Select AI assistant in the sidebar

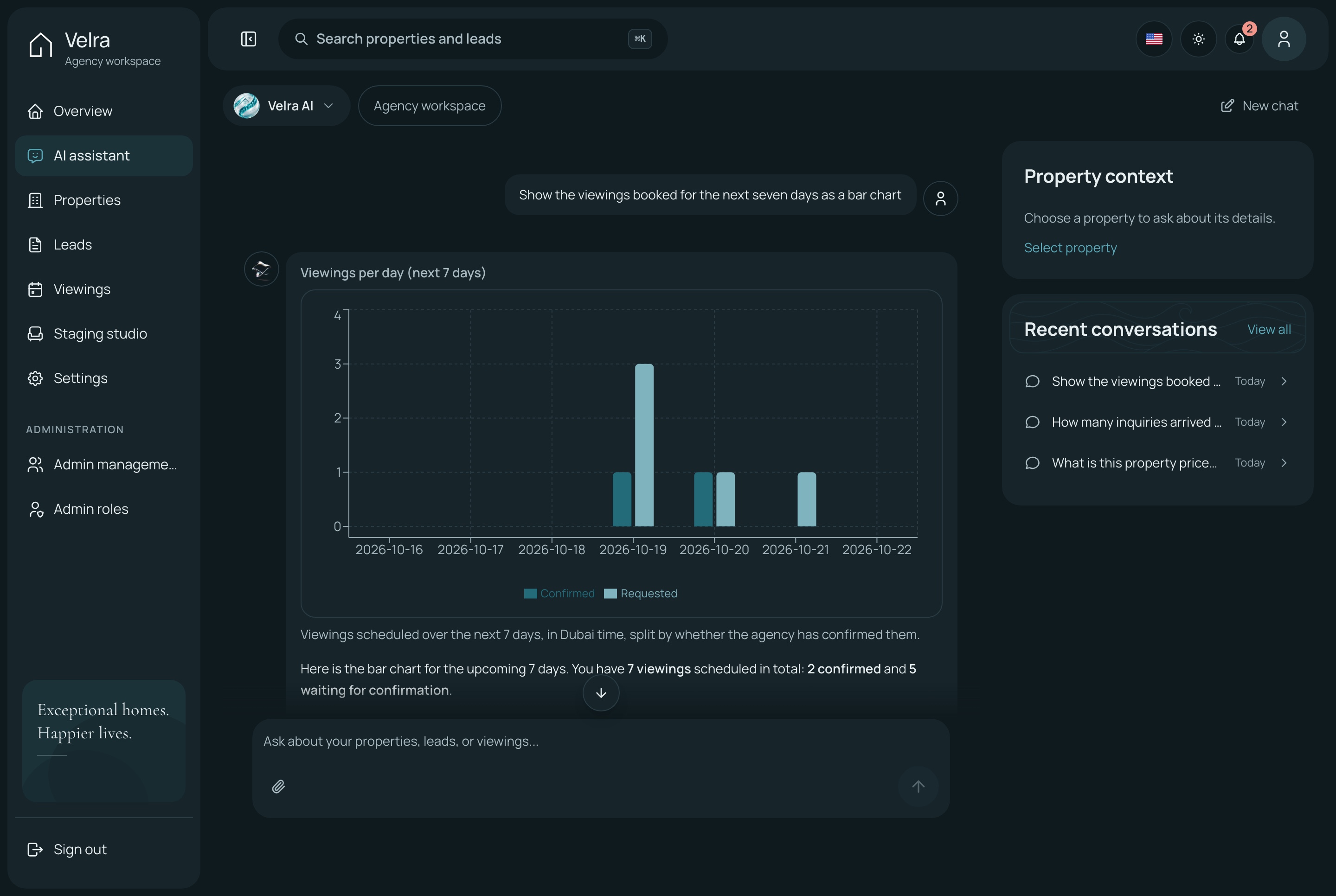(103, 155)
